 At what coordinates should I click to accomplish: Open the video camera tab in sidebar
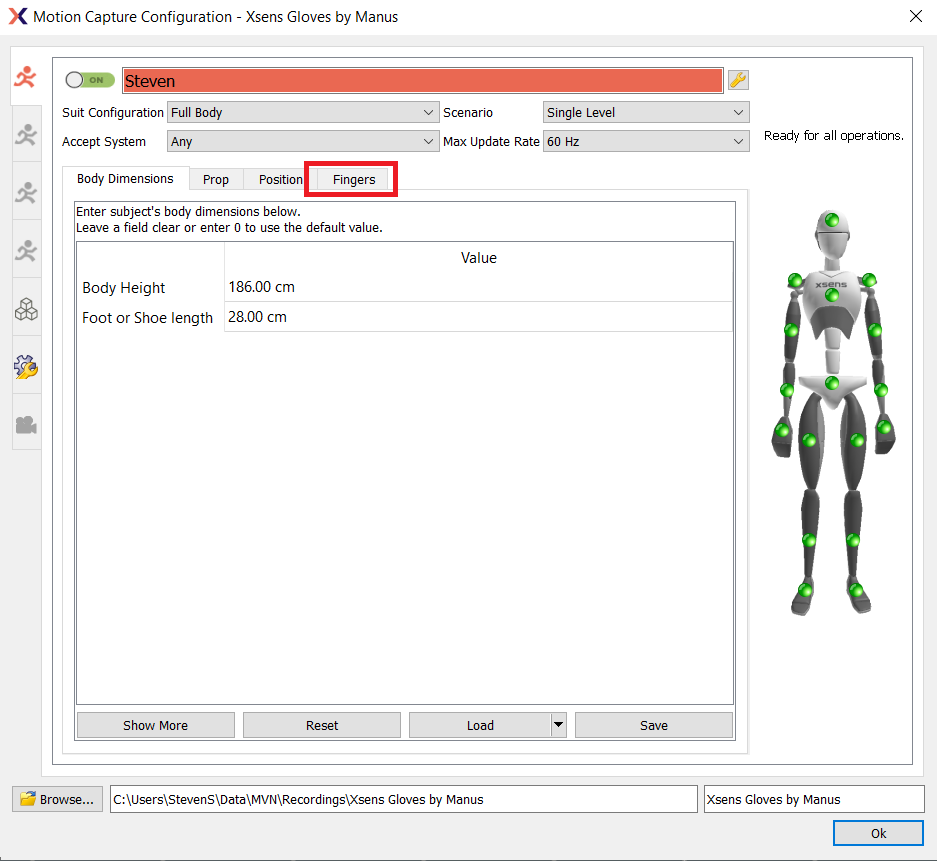click(x=26, y=425)
